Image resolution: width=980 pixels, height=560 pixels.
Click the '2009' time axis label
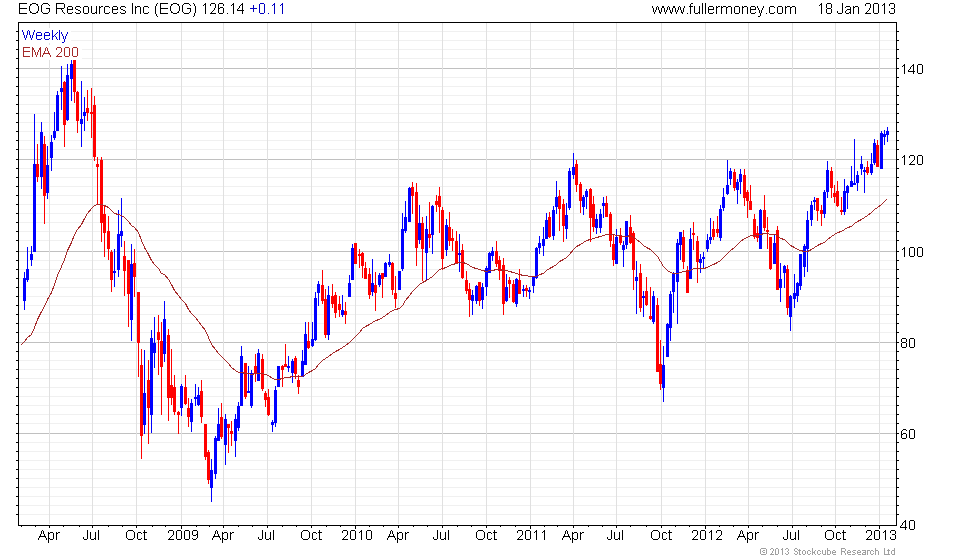pyautogui.click(x=182, y=535)
